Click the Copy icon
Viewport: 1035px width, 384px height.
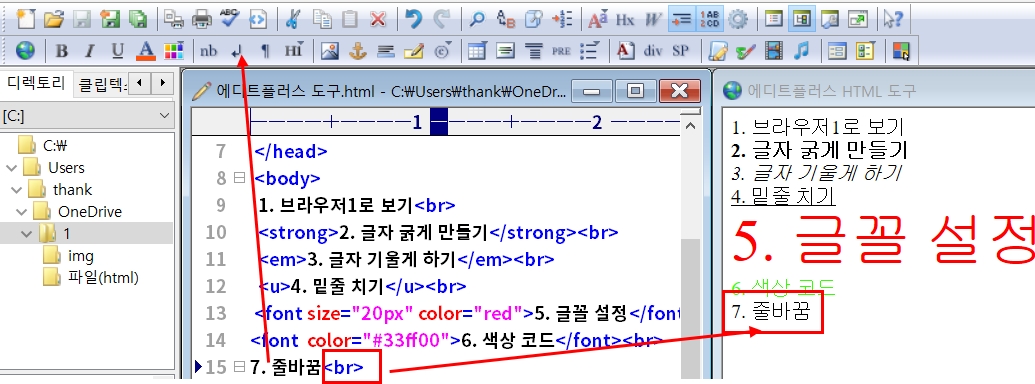pos(323,19)
